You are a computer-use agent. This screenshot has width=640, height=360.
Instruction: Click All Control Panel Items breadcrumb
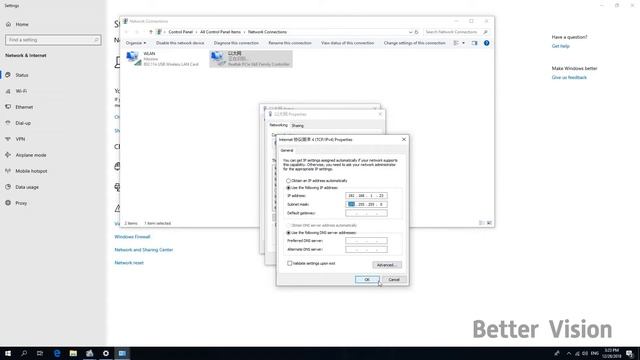point(220,32)
